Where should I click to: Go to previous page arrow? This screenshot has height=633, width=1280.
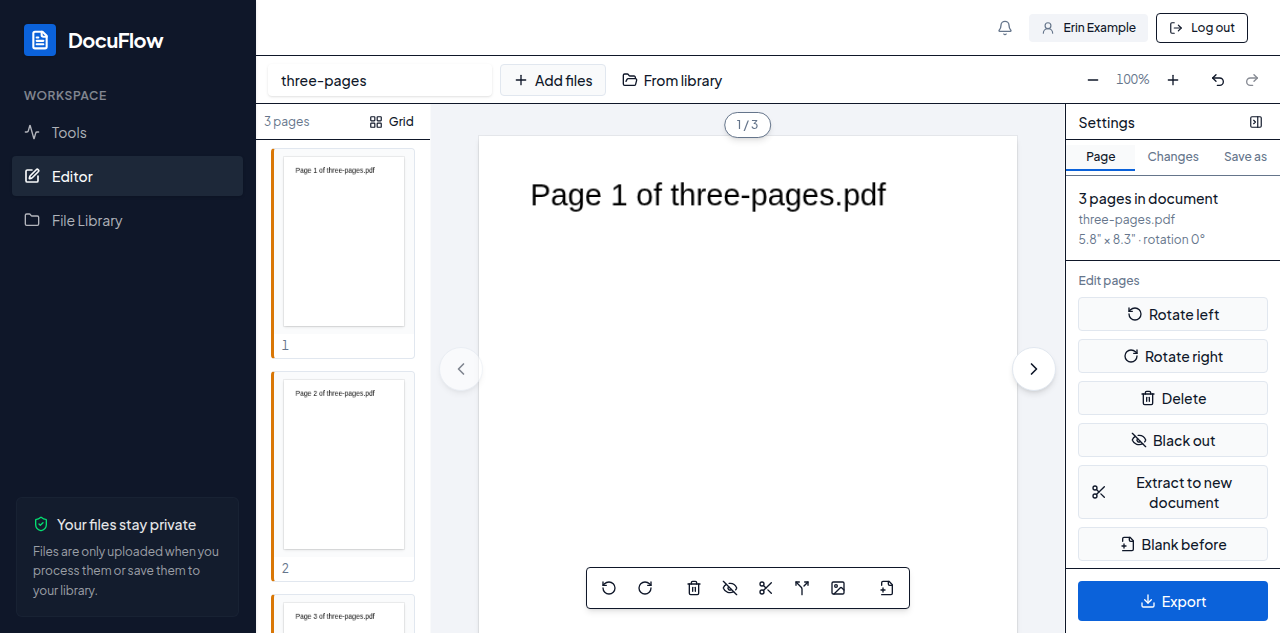(461, 369)
